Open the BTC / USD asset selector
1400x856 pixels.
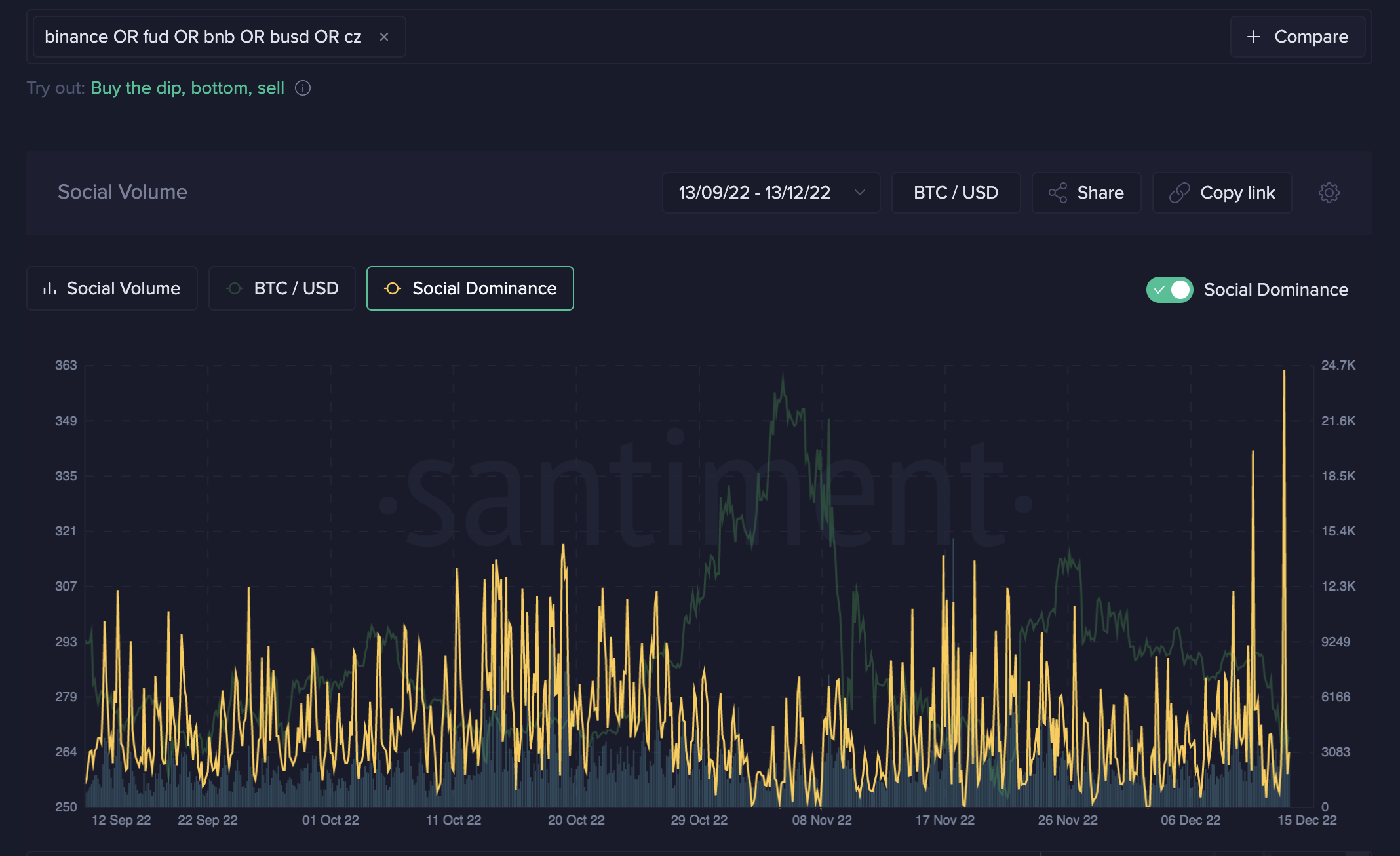click(x=956, y=193)
